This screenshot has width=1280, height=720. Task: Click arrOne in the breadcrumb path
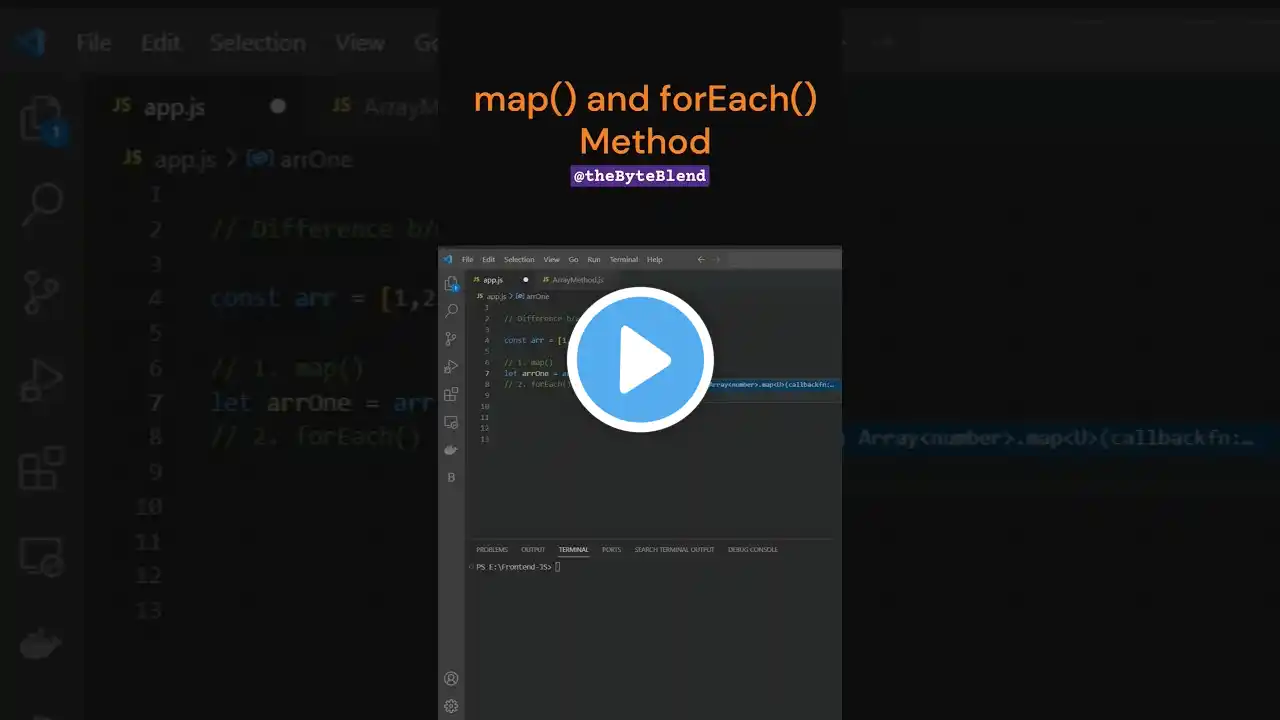pos(537,296)
